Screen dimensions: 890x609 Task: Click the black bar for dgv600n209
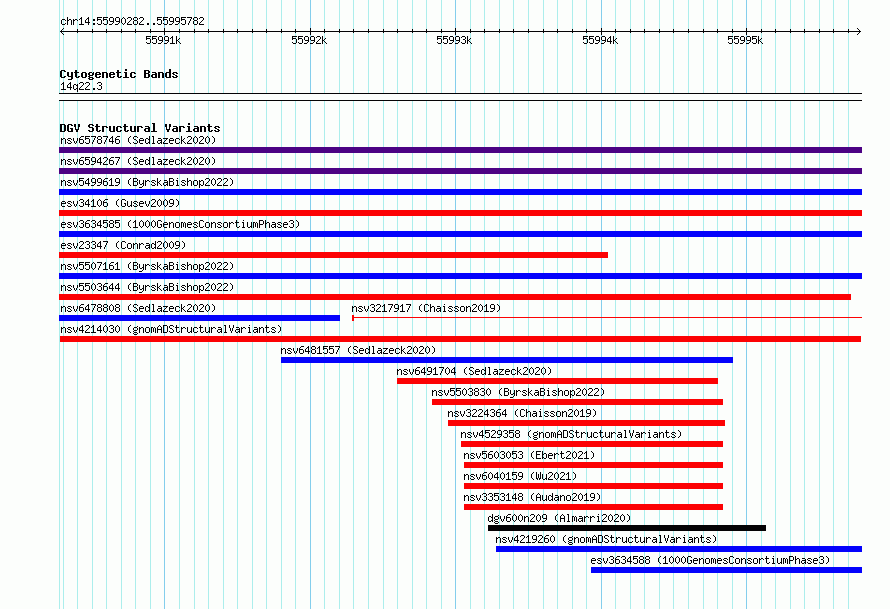tap(627, 528)
